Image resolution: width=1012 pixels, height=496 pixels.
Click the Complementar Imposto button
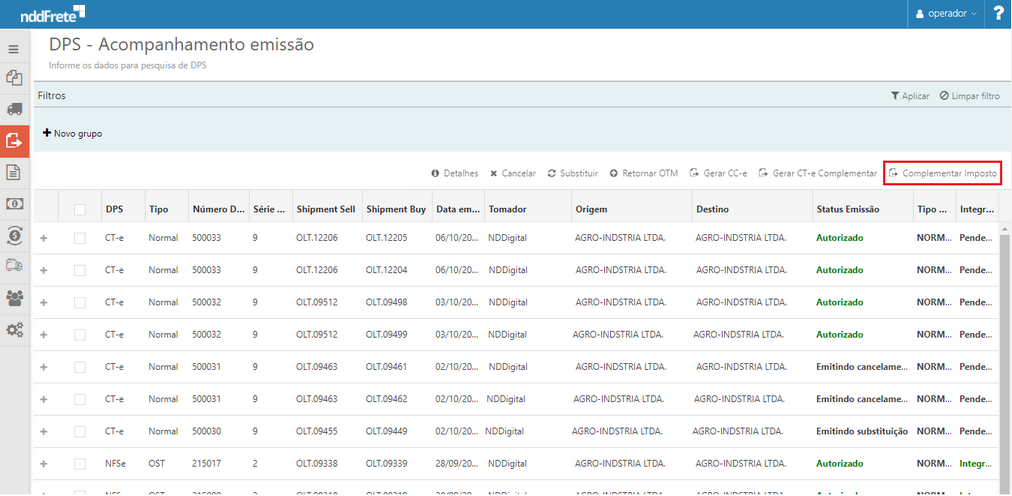942,173
